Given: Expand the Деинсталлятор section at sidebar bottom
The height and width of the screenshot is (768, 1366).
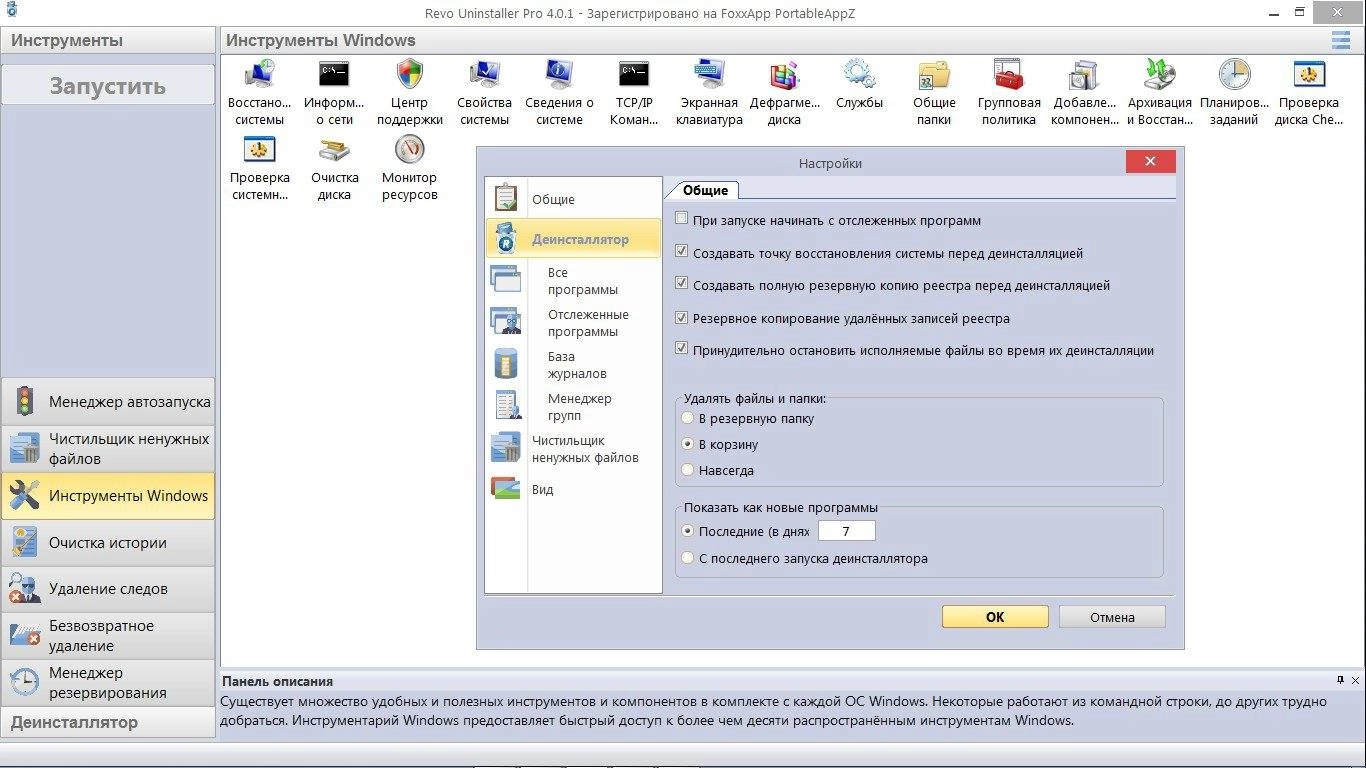Looking at the screenshot, I should click(108, 722).
